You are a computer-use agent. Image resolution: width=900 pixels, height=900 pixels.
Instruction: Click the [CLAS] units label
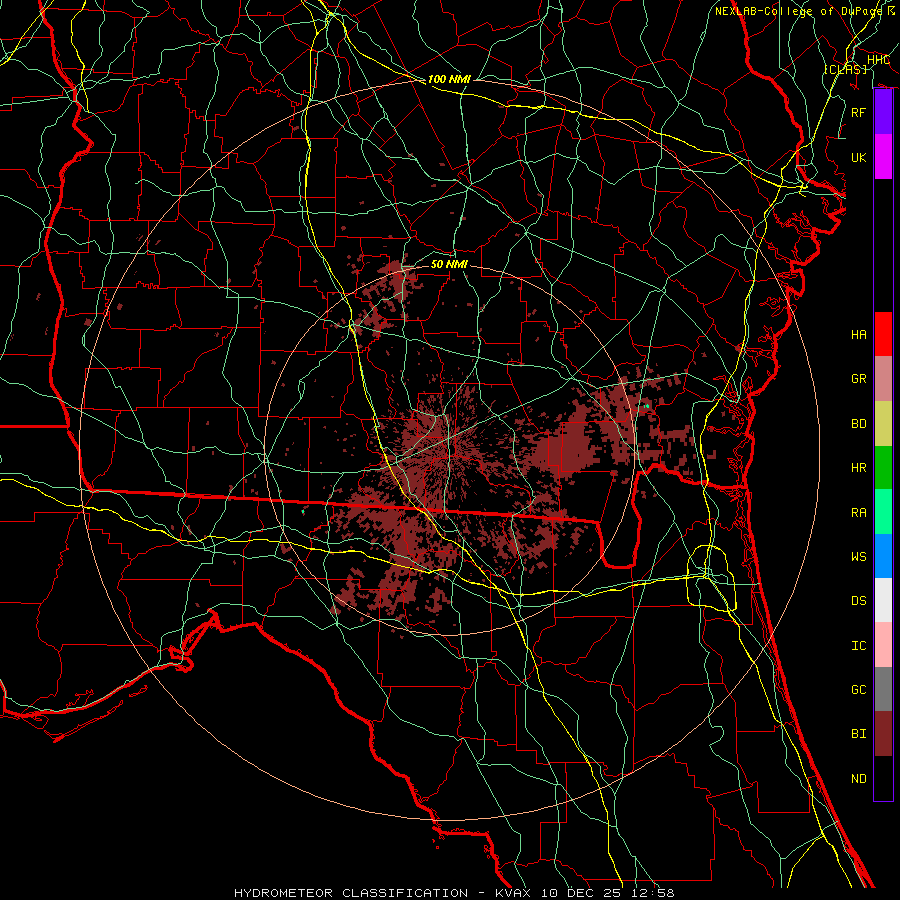coord(845,69)
